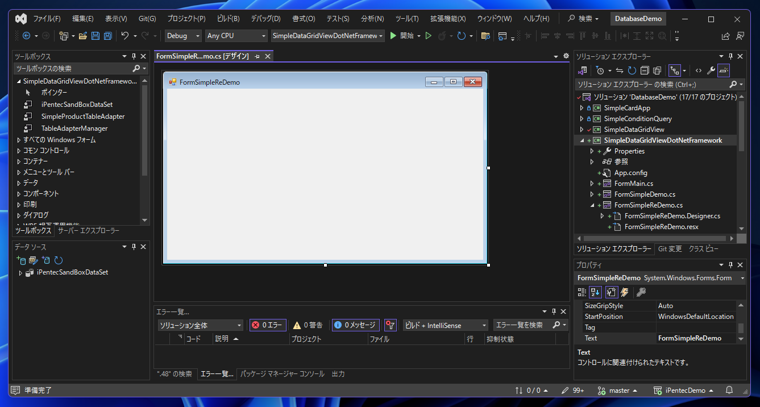Viewport: 760px width, 407px height.
Task: Click the Find in Files folder icon
Action: tap(485, 36)
